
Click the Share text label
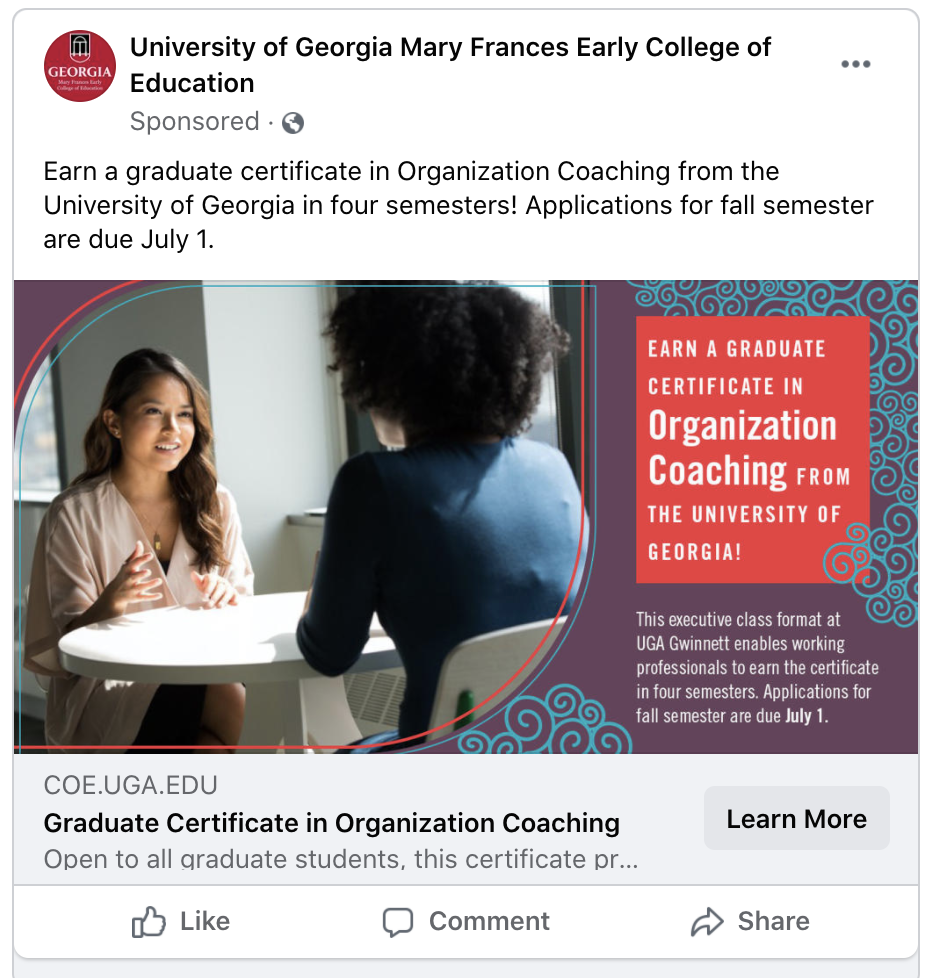click(x=773, y=921)
